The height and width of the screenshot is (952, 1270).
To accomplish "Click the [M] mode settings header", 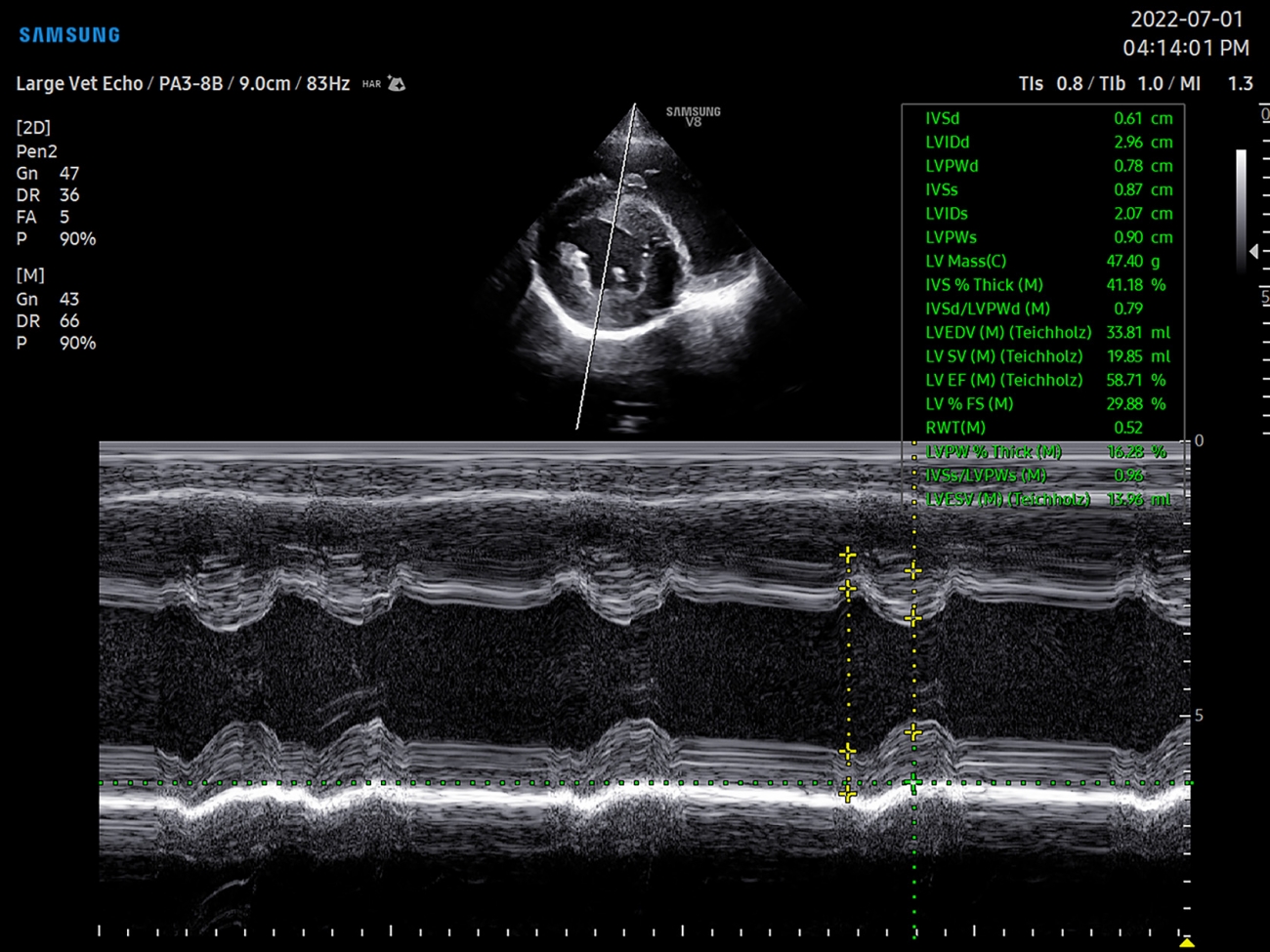I will (x=30, y=275).
